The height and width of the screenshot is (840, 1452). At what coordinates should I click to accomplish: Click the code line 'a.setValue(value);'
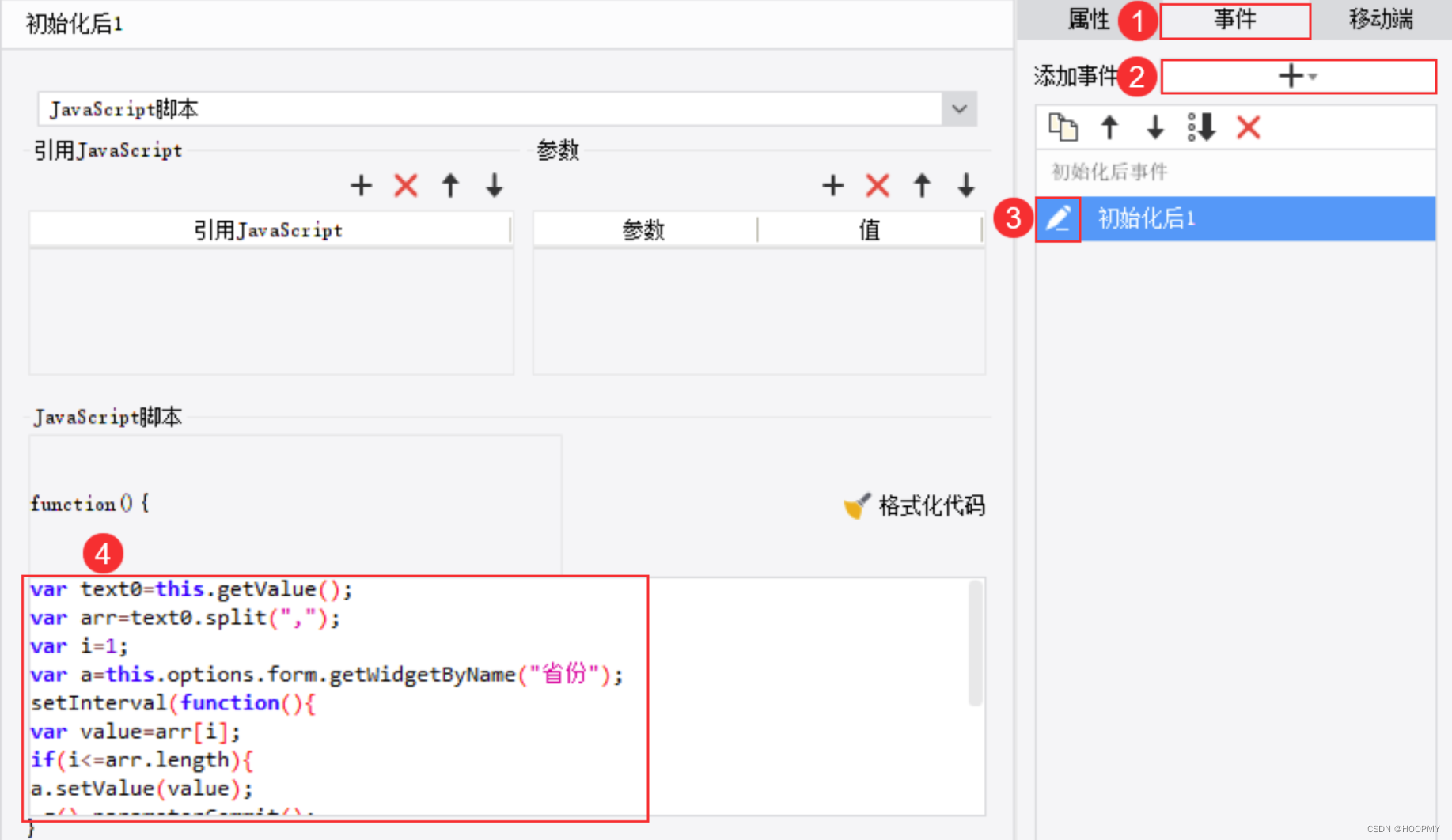[142, 789]
